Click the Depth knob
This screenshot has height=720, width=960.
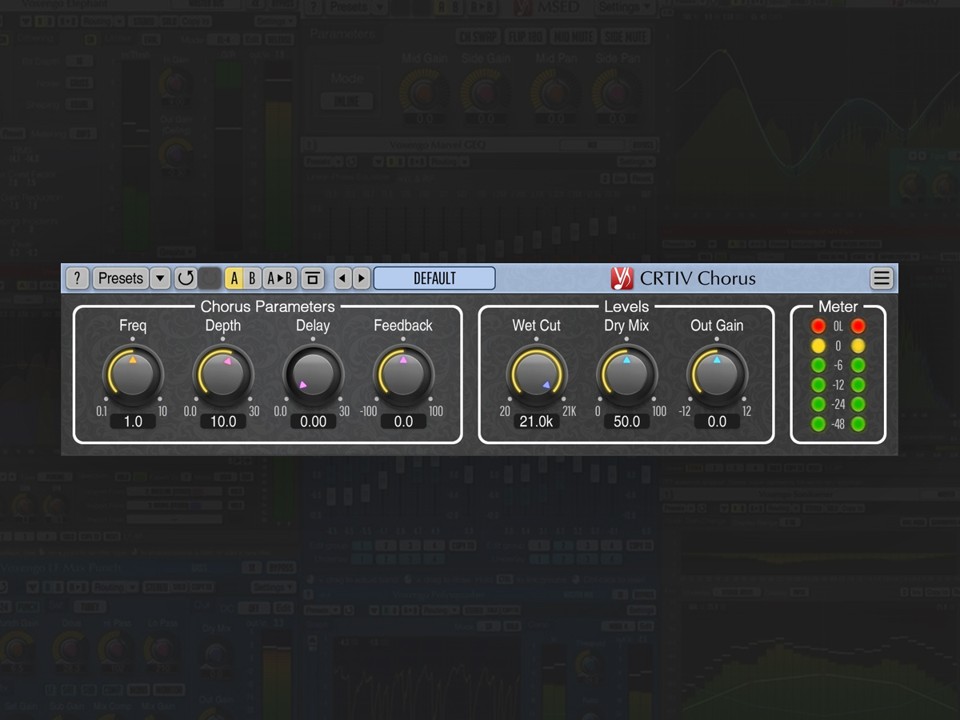[223, 375]
